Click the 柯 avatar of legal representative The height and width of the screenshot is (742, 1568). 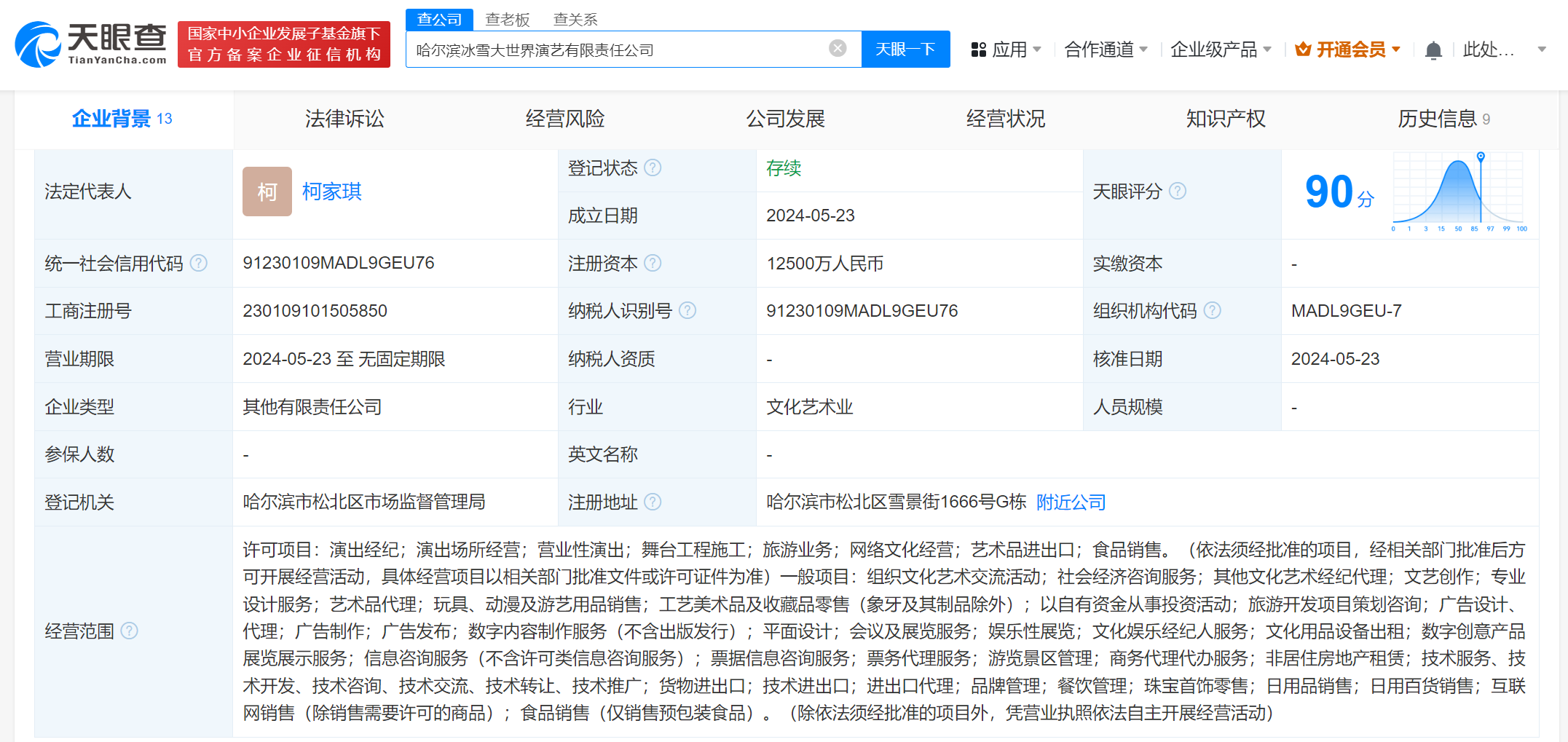(x=267, y=191)
